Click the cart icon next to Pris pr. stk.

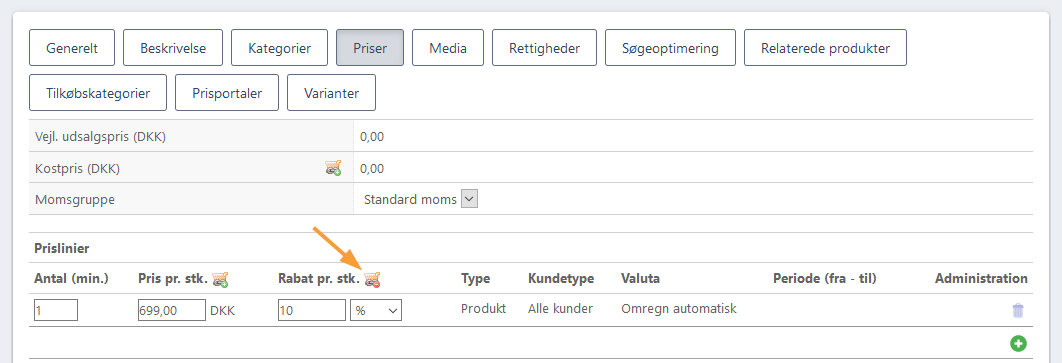click(220, 278)
